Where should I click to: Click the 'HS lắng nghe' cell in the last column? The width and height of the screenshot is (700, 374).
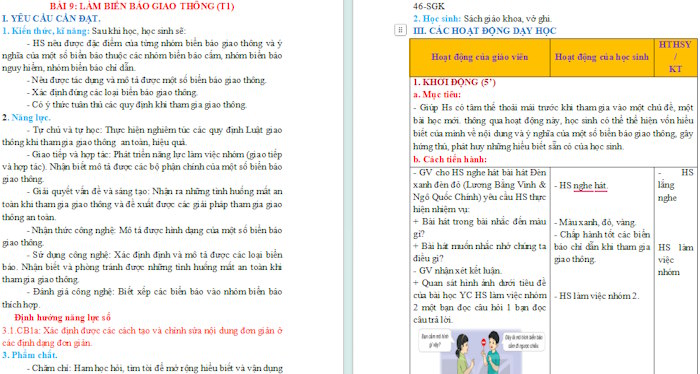click(x=675, y=185)
